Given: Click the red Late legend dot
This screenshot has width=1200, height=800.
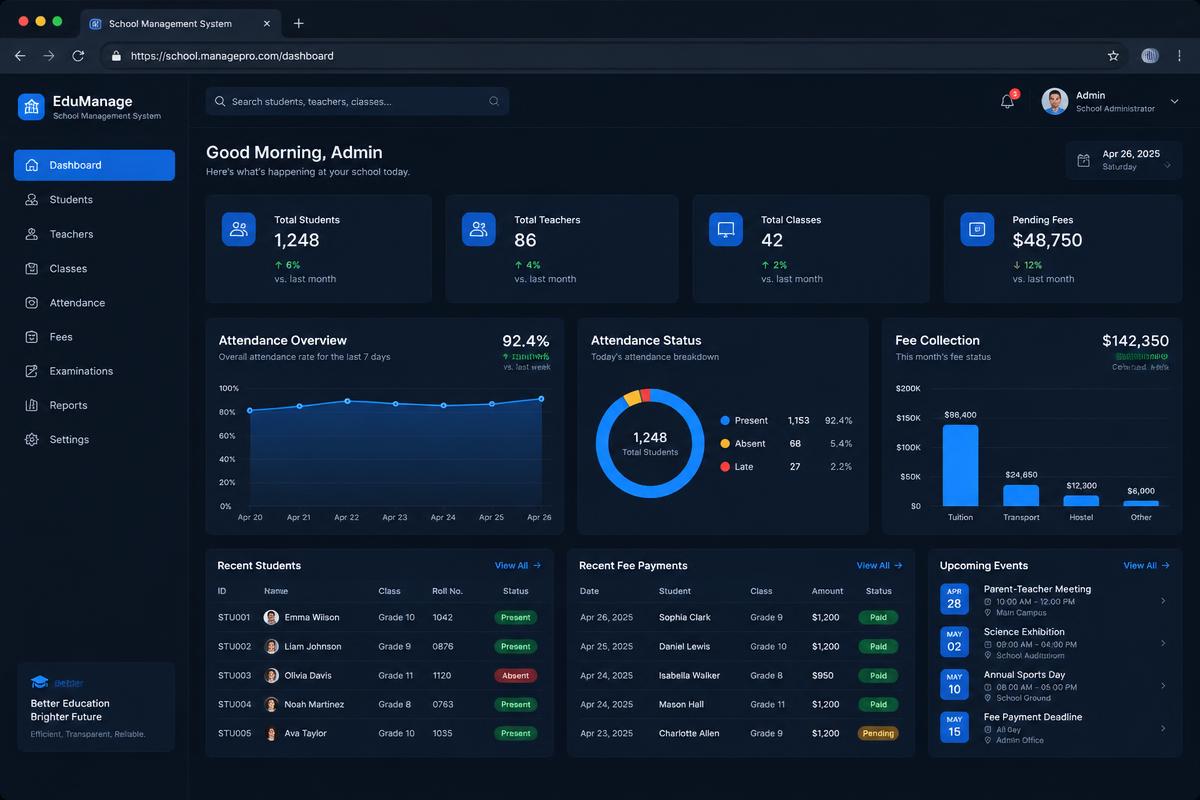Looking at the screenshot, I should (x=725, y=467).
